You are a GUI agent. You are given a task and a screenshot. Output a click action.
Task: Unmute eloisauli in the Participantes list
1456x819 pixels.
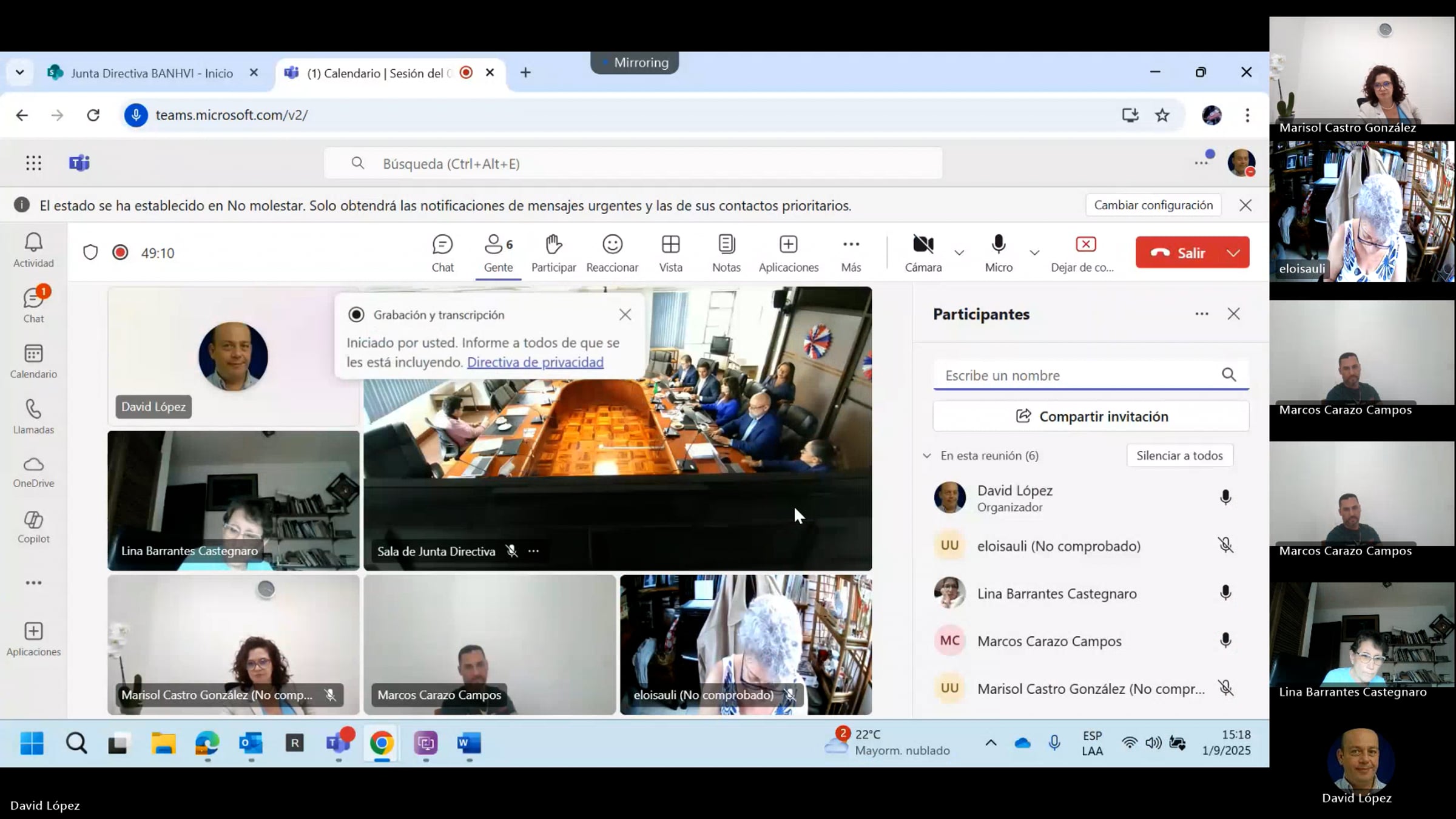[1225, 545]
